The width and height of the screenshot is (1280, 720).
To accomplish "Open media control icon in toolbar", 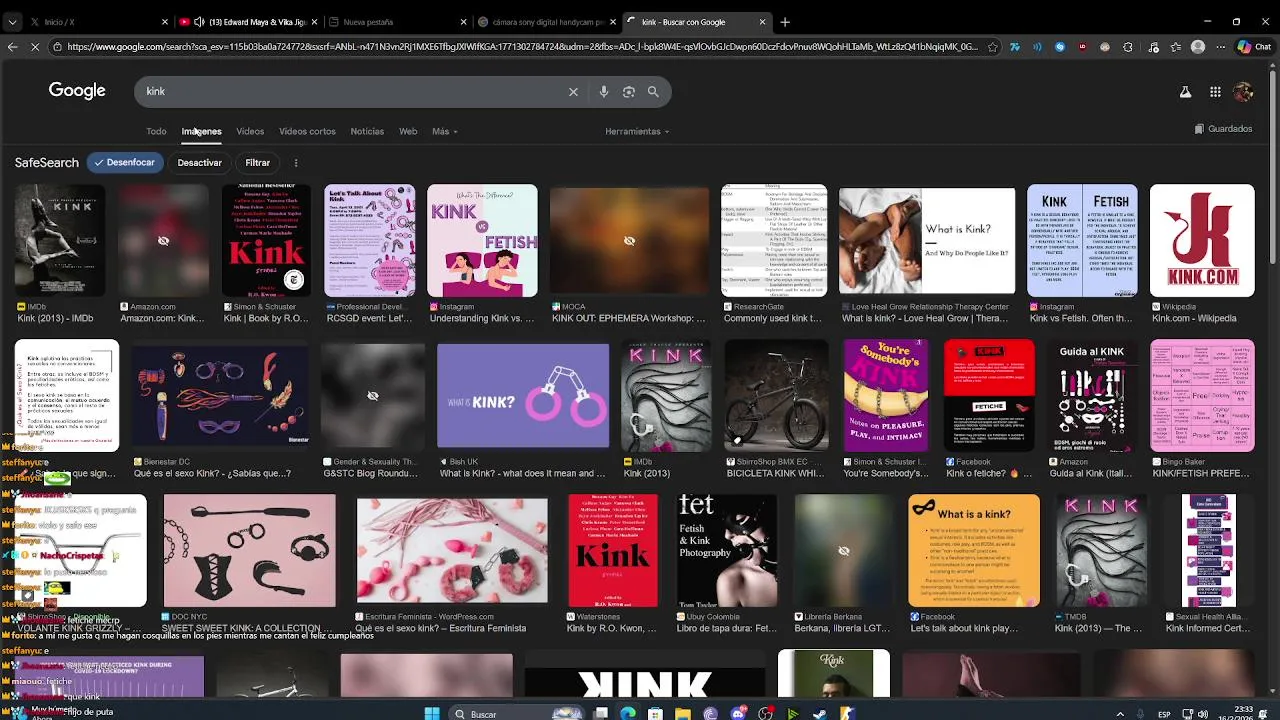I will [x=1152, y=46].
